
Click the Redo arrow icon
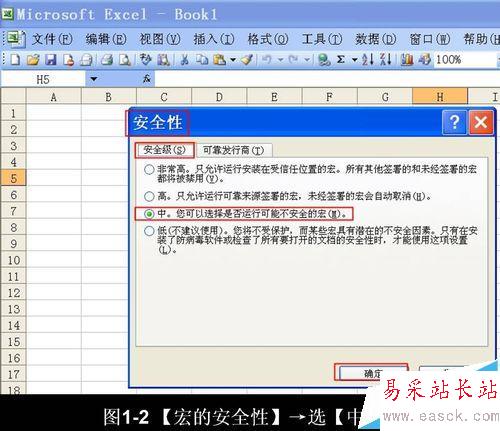[x=293, y=60]
